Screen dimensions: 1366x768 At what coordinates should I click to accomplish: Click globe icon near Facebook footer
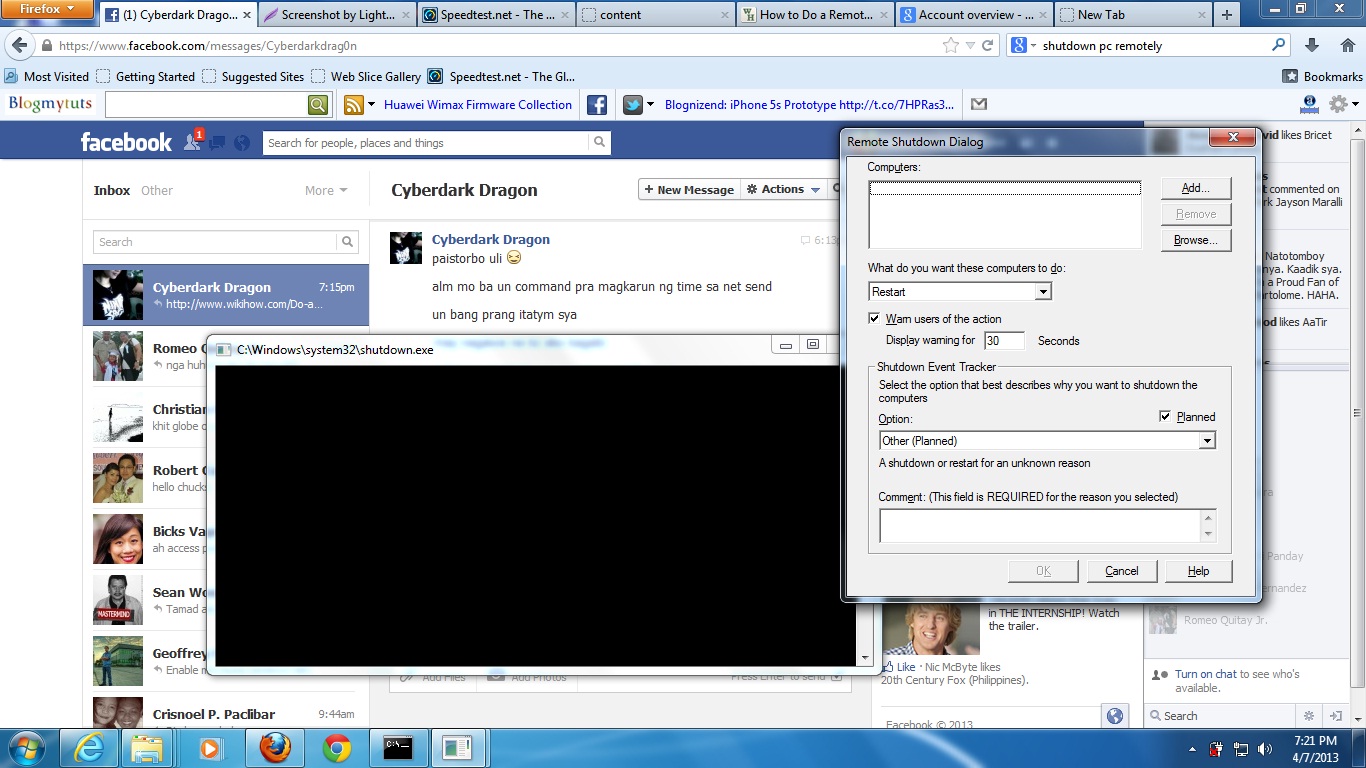[x=1115, y=716]
